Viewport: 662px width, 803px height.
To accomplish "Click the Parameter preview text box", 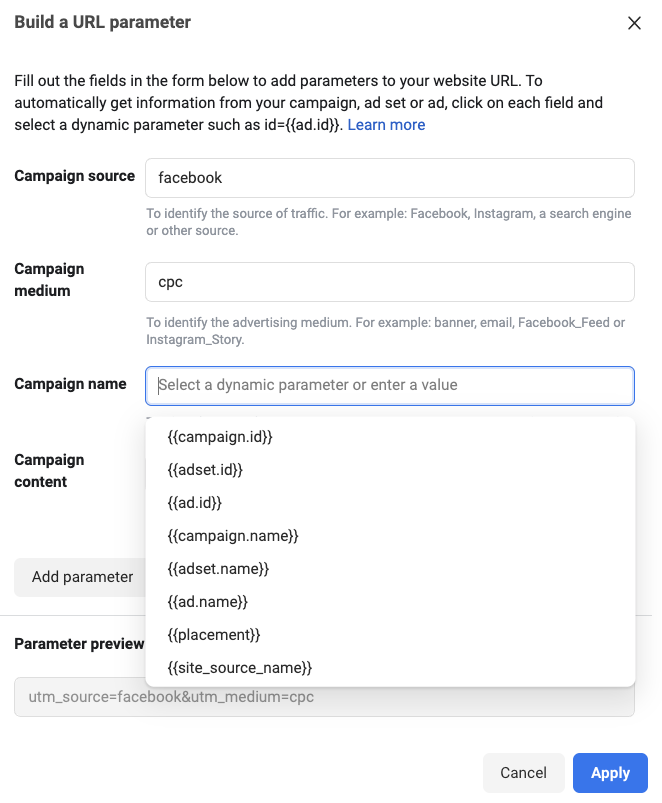I will click(324, 697).
